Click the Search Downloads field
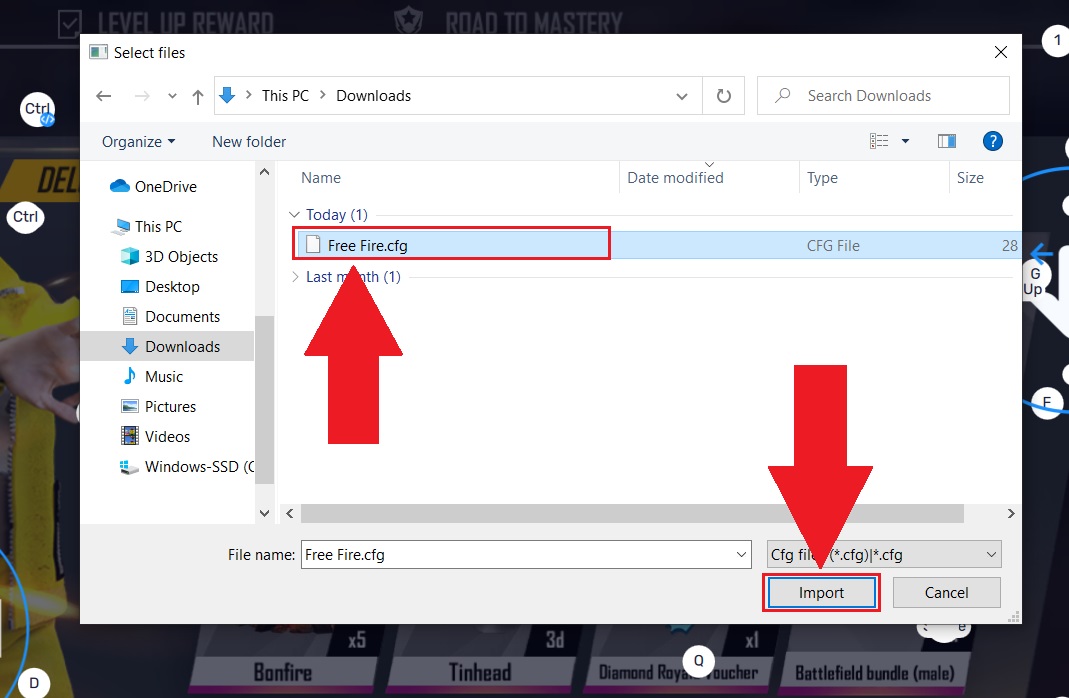Viewport: 1069px width, 698px height. point(883,95)
